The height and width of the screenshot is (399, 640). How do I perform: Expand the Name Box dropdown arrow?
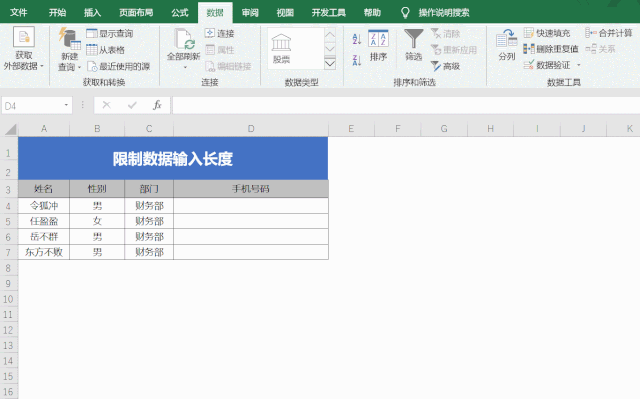click(x=66, y=105)
